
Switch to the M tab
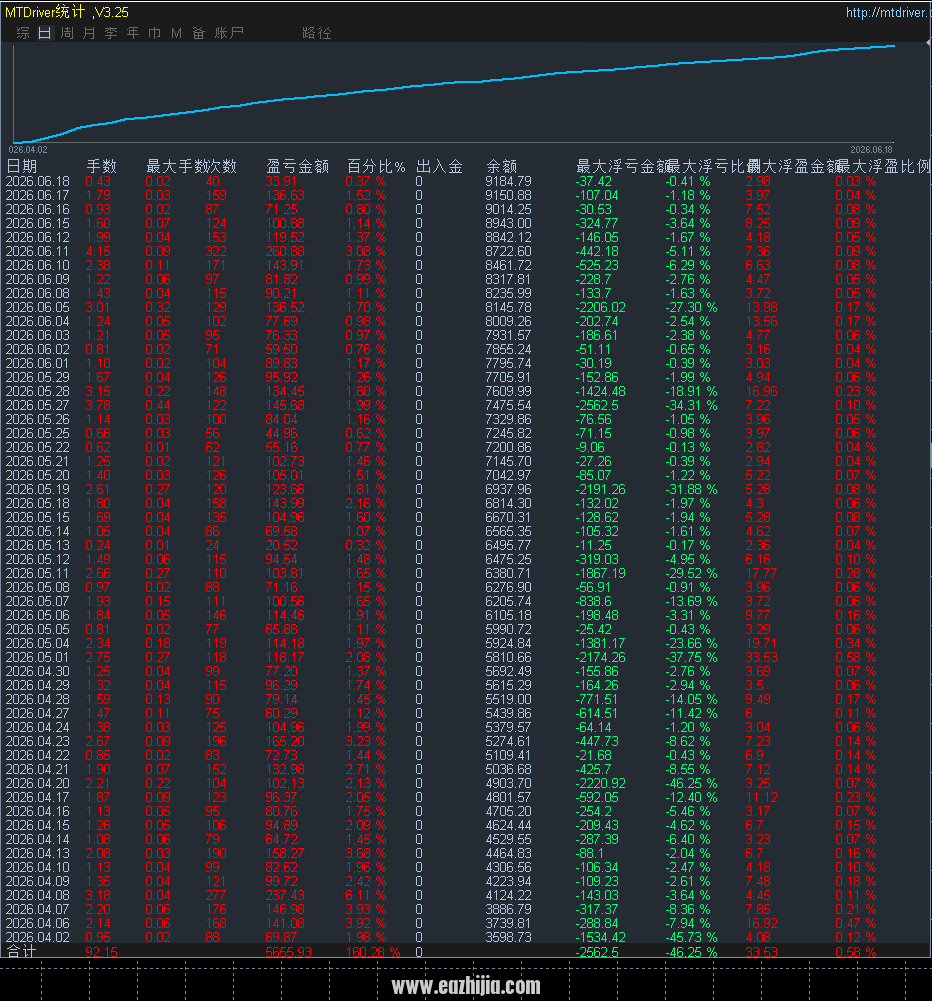coord(176,33)
